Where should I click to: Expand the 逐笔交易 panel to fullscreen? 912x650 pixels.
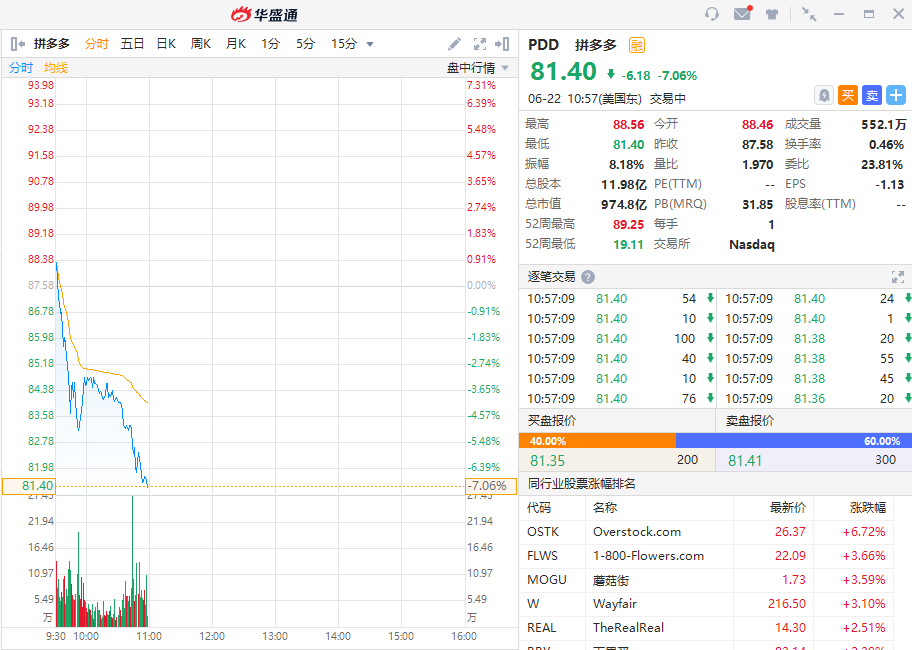tap(897, 277)
